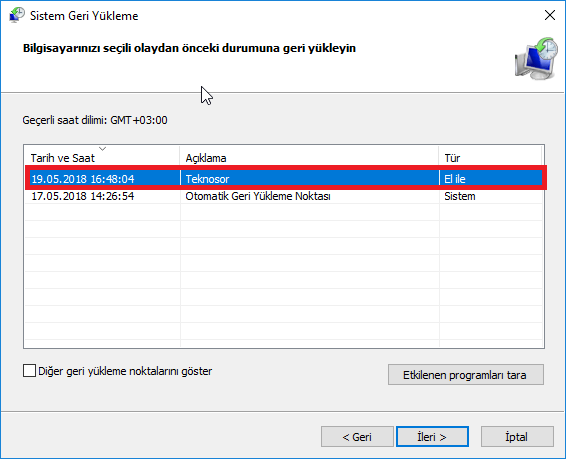Click the System Restore title bar icon
Image resolution: width=566 pixels, height=459 pixels.
click(x=17, y=15)
